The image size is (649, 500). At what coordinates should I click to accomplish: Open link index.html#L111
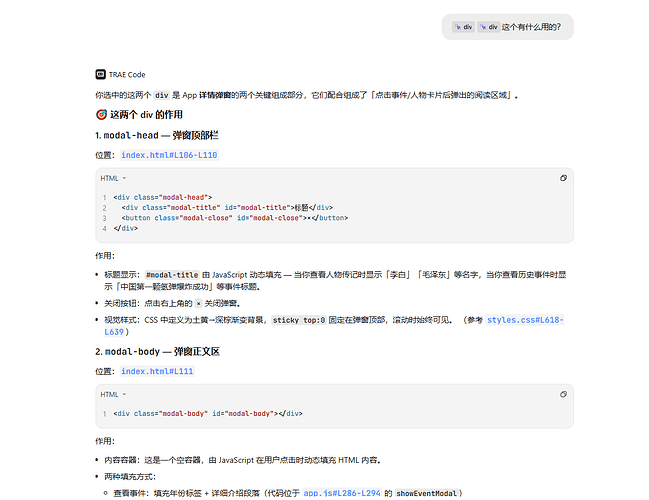tap(157, 371)
